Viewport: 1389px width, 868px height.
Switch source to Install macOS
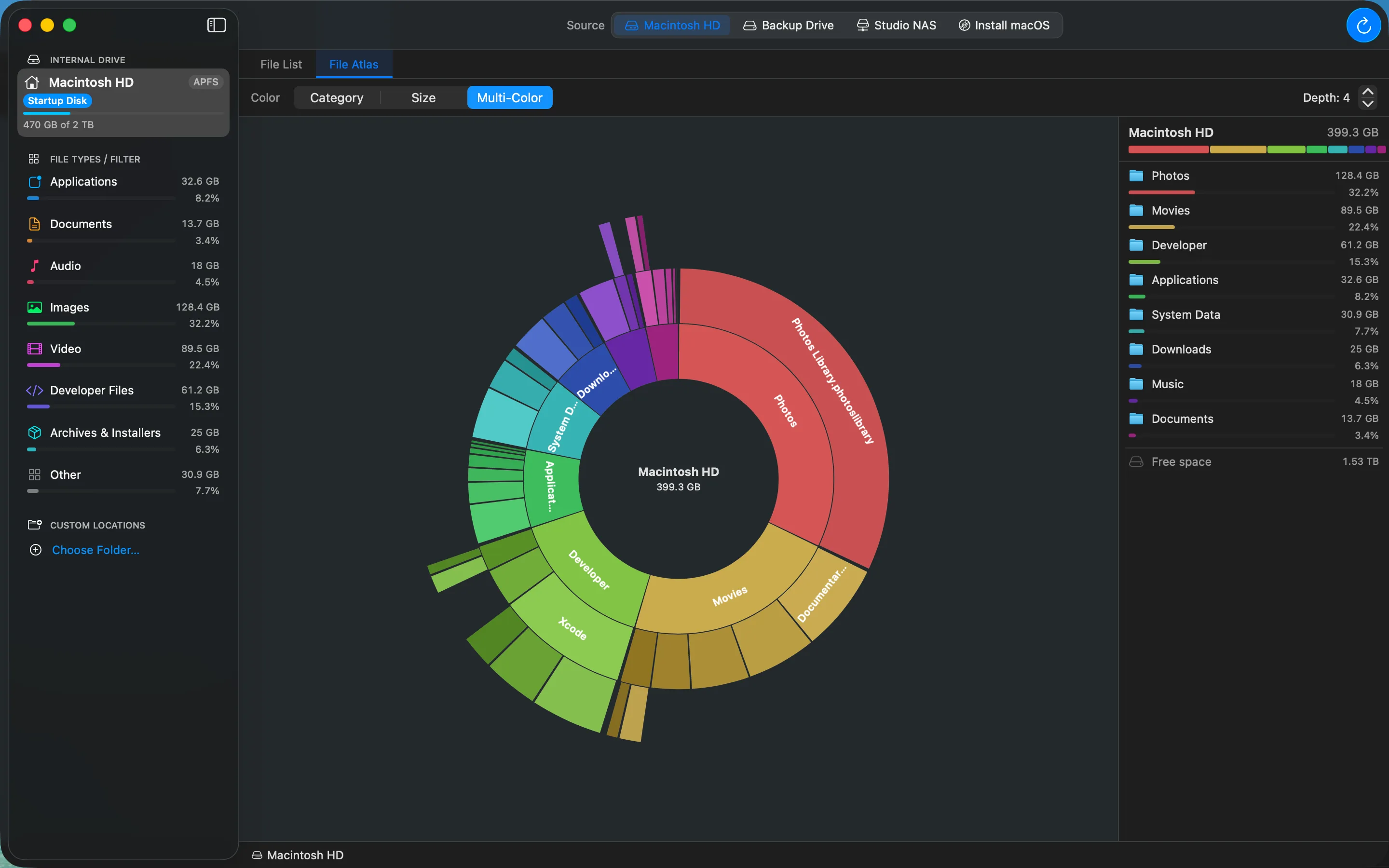point(1004,25)
